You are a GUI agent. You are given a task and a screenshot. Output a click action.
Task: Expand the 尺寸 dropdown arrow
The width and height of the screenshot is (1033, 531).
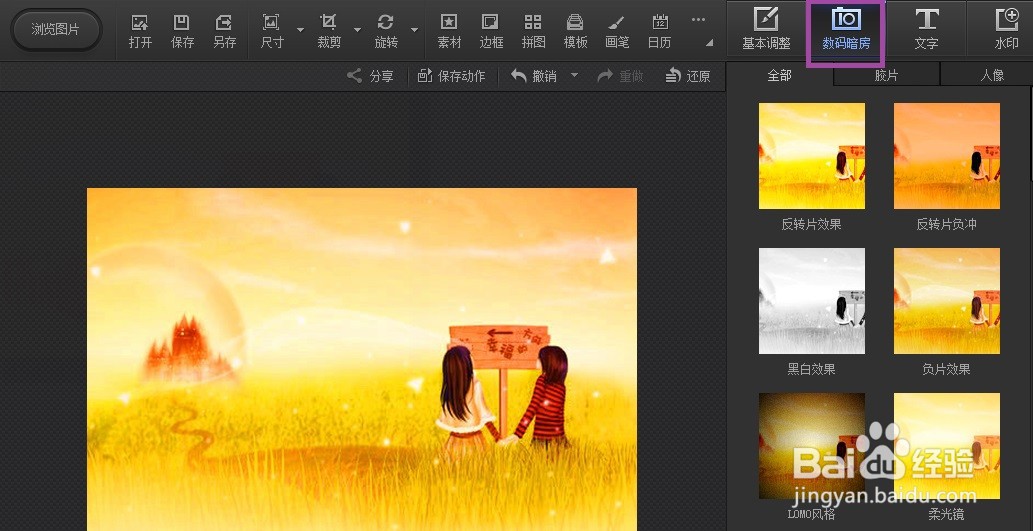pos(300,30)
